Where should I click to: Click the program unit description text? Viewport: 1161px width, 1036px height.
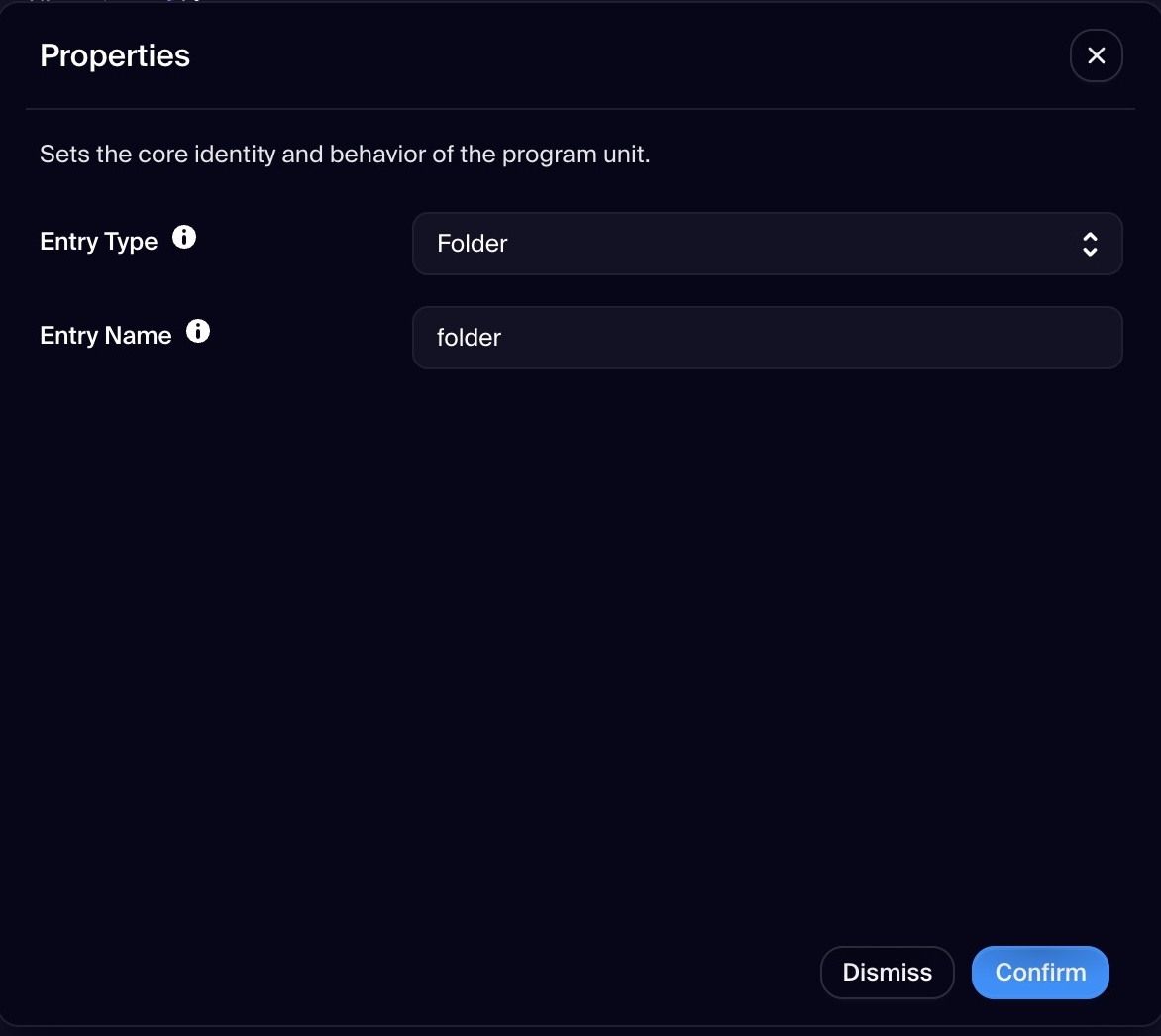345,155
